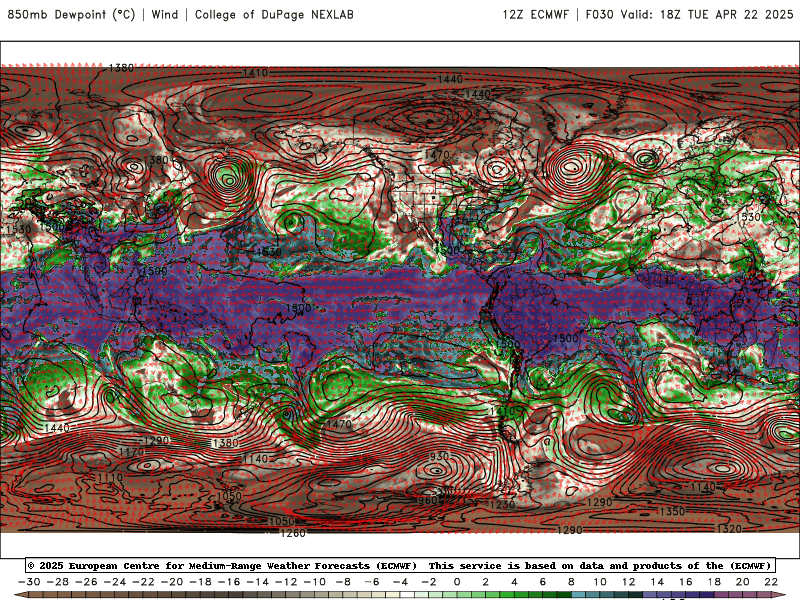
Task: Select the 22 label on the color scale
Action: [771, 582]
